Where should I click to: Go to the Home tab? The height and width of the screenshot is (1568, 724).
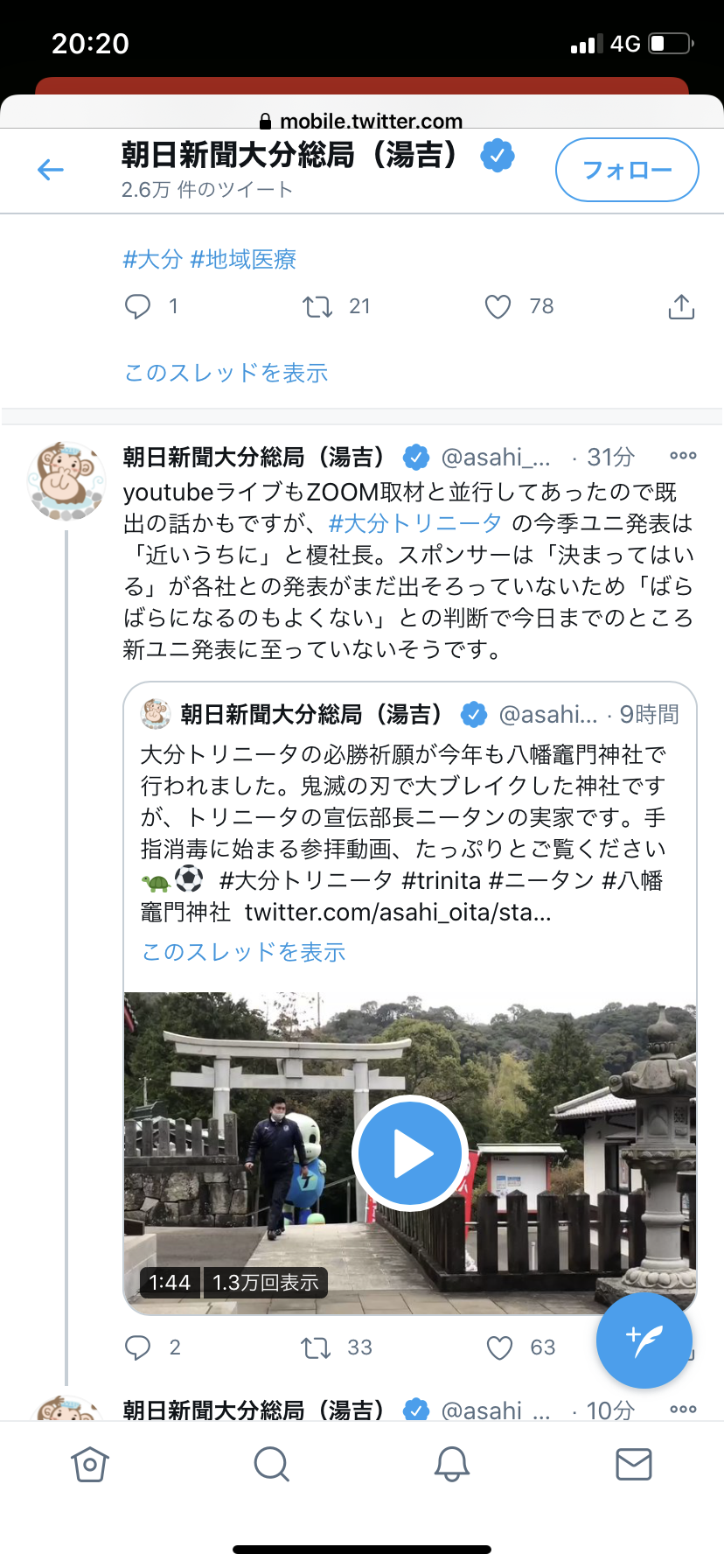click(x=90, y=1464)
